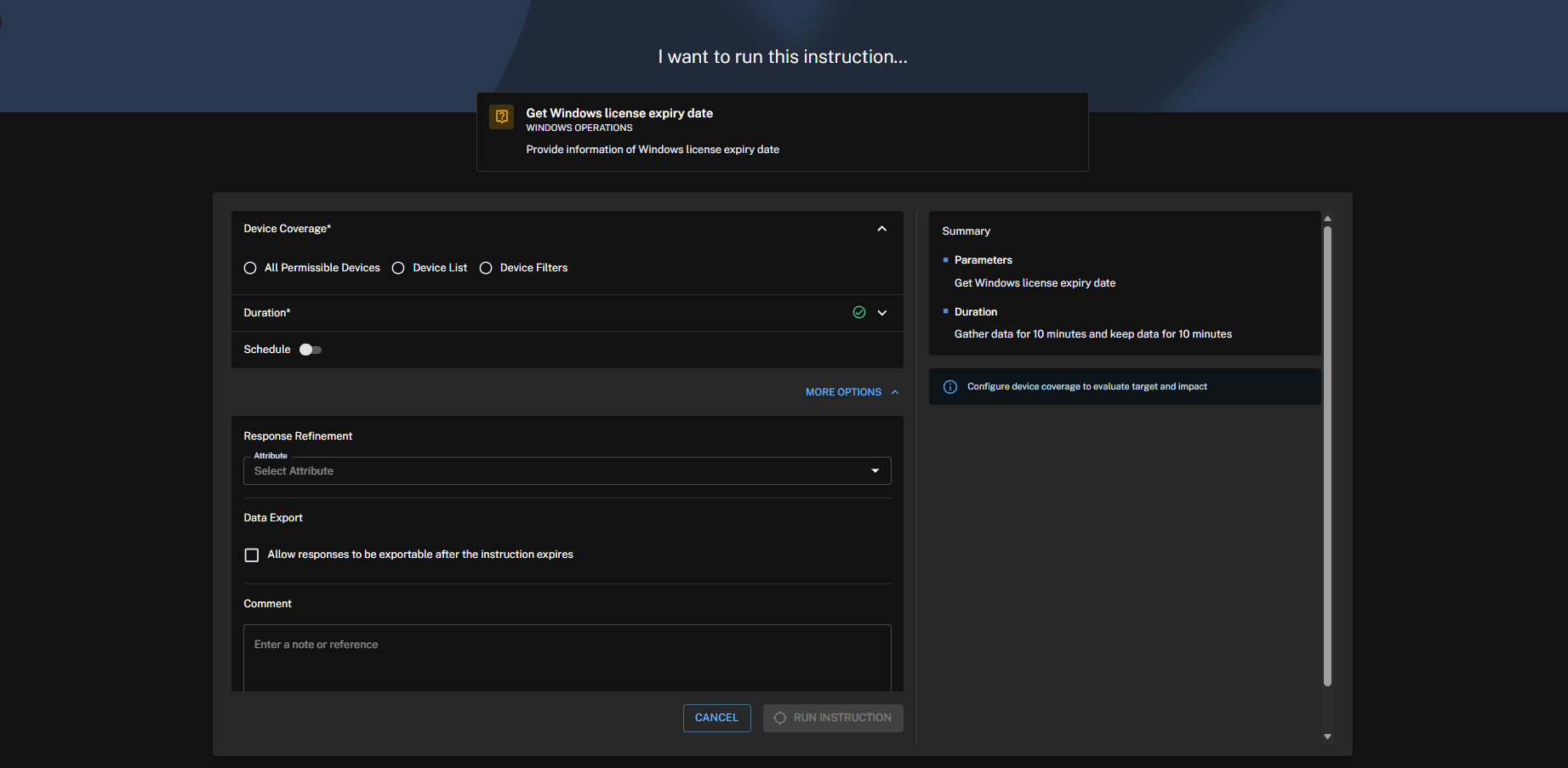Click the Run Instruction target icon
Screen dimensions: 1568x768
(780, 718)
